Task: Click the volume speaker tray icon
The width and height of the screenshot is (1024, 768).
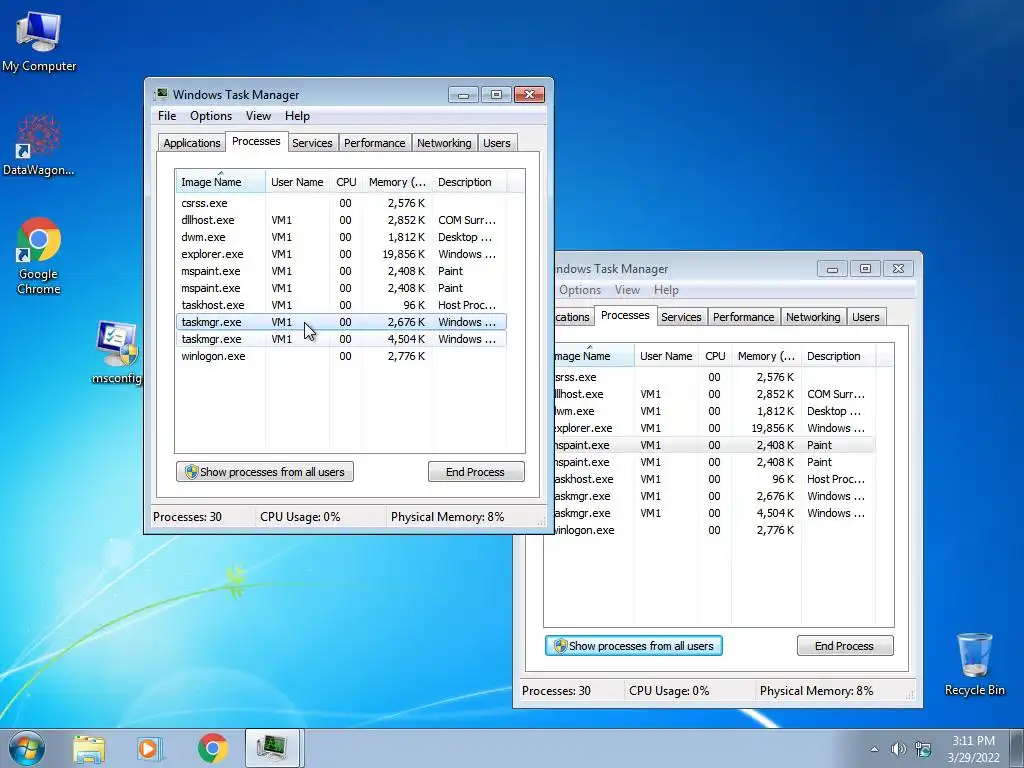Action: click(x=899, y=749)
